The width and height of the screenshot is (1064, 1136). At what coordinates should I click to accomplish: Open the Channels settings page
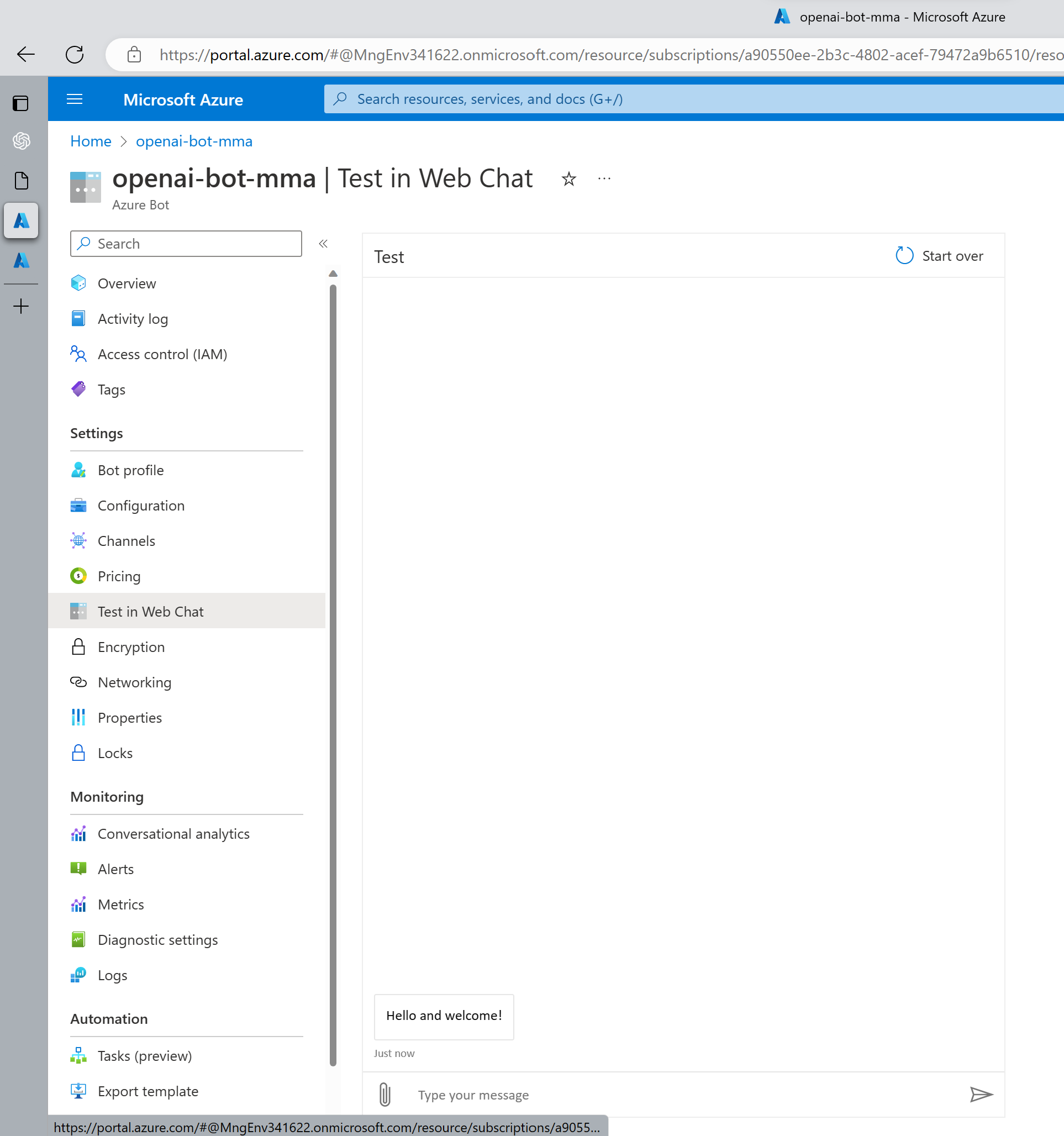pos(127,540)
